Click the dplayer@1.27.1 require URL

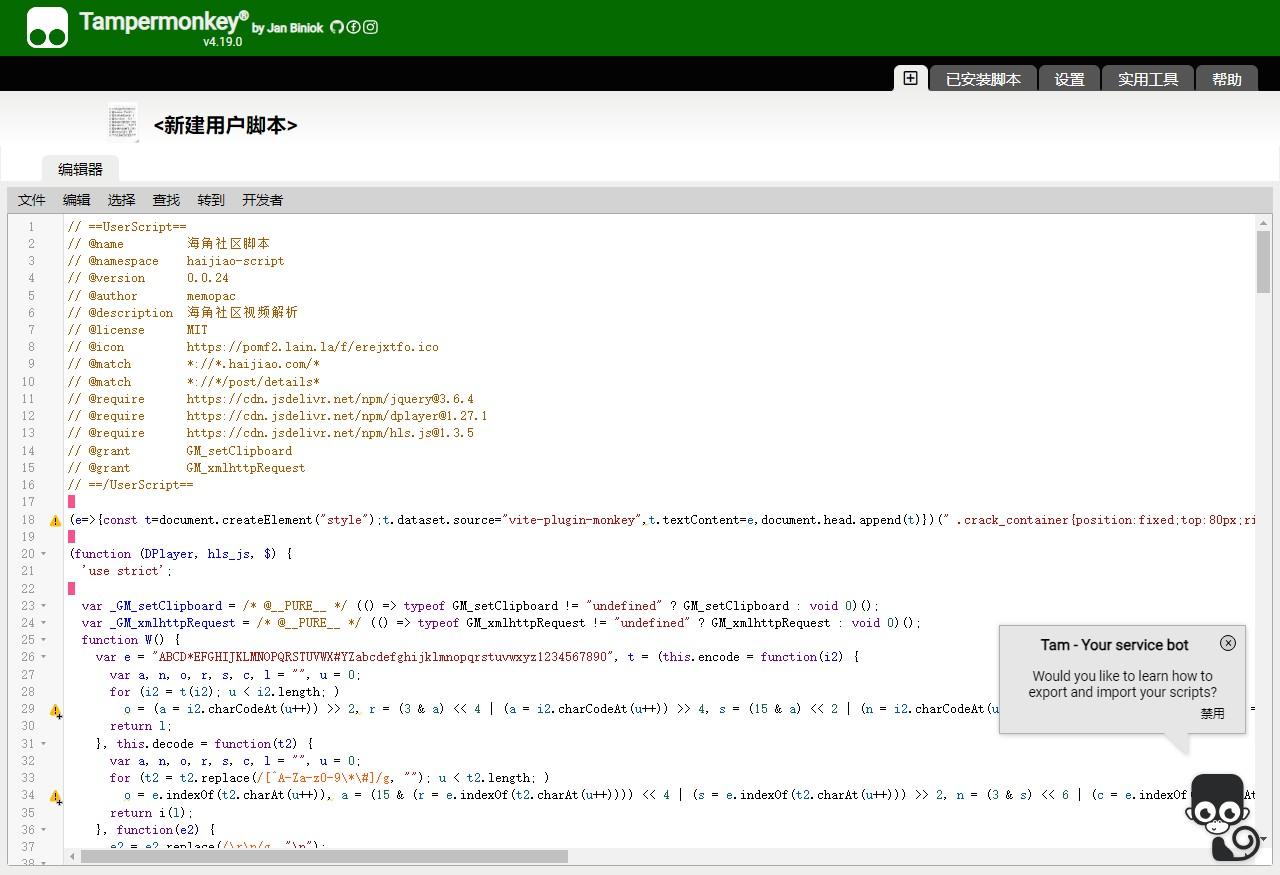click(337, 416)
